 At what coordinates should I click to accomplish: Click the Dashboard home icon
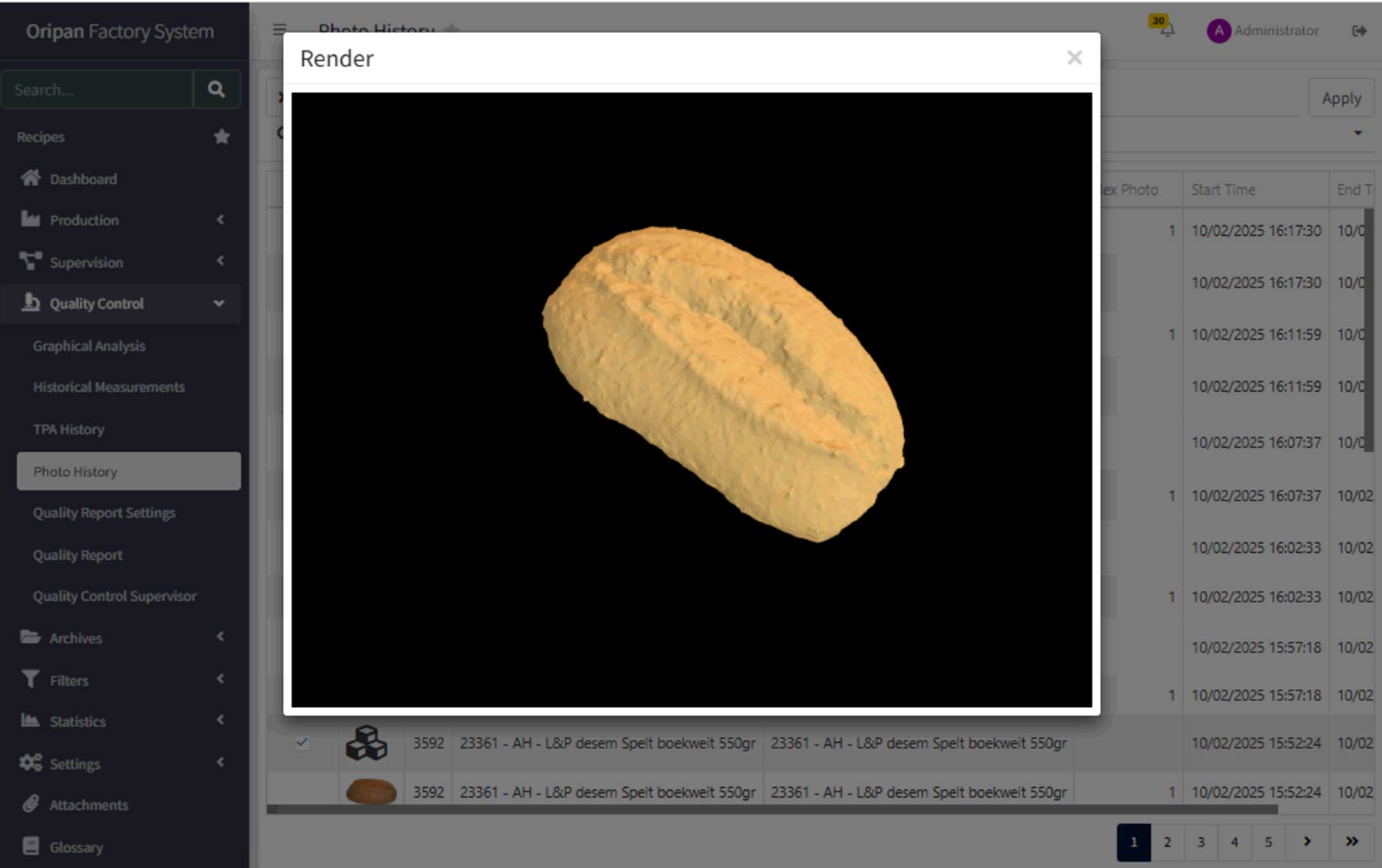pos(30,178)
